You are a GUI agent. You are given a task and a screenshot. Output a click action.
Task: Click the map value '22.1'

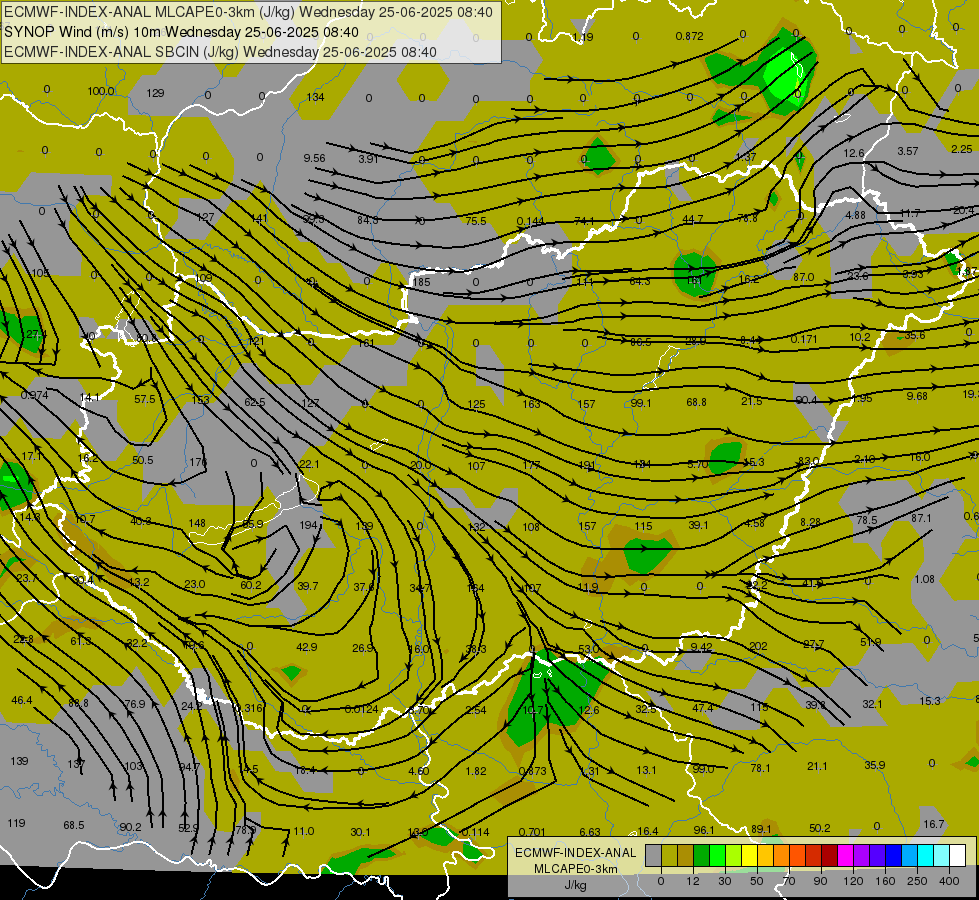[309, 464]
